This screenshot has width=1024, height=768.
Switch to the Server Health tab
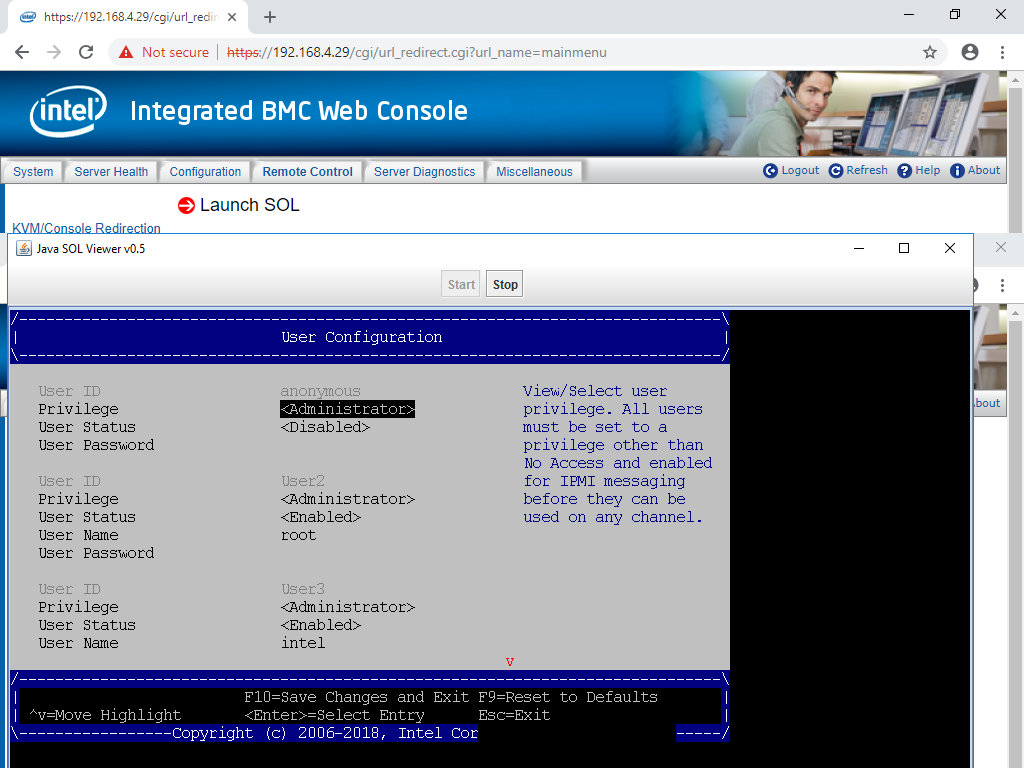(x=111, y=172)
